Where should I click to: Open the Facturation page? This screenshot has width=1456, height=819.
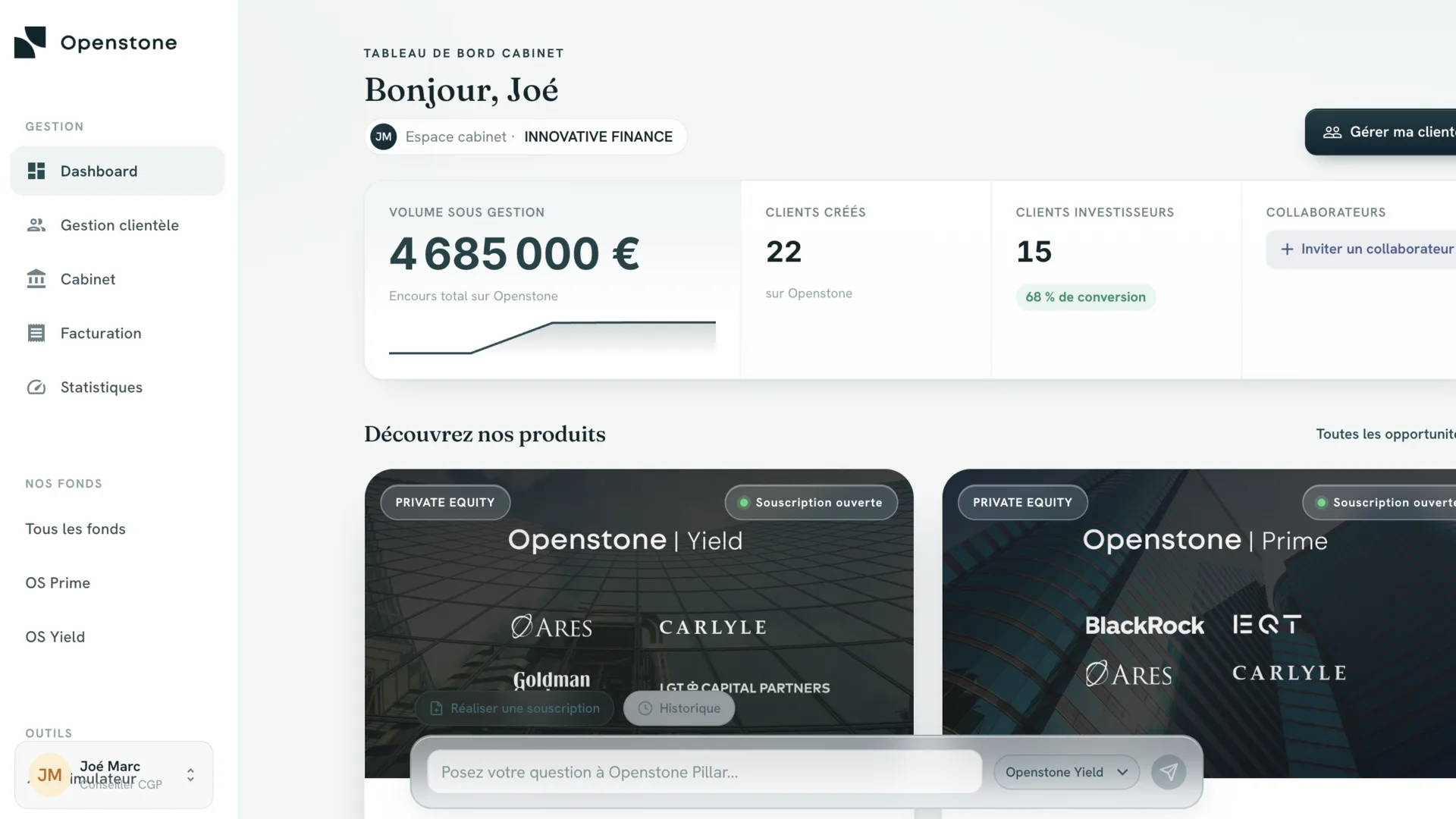click(x=118, y=333)
